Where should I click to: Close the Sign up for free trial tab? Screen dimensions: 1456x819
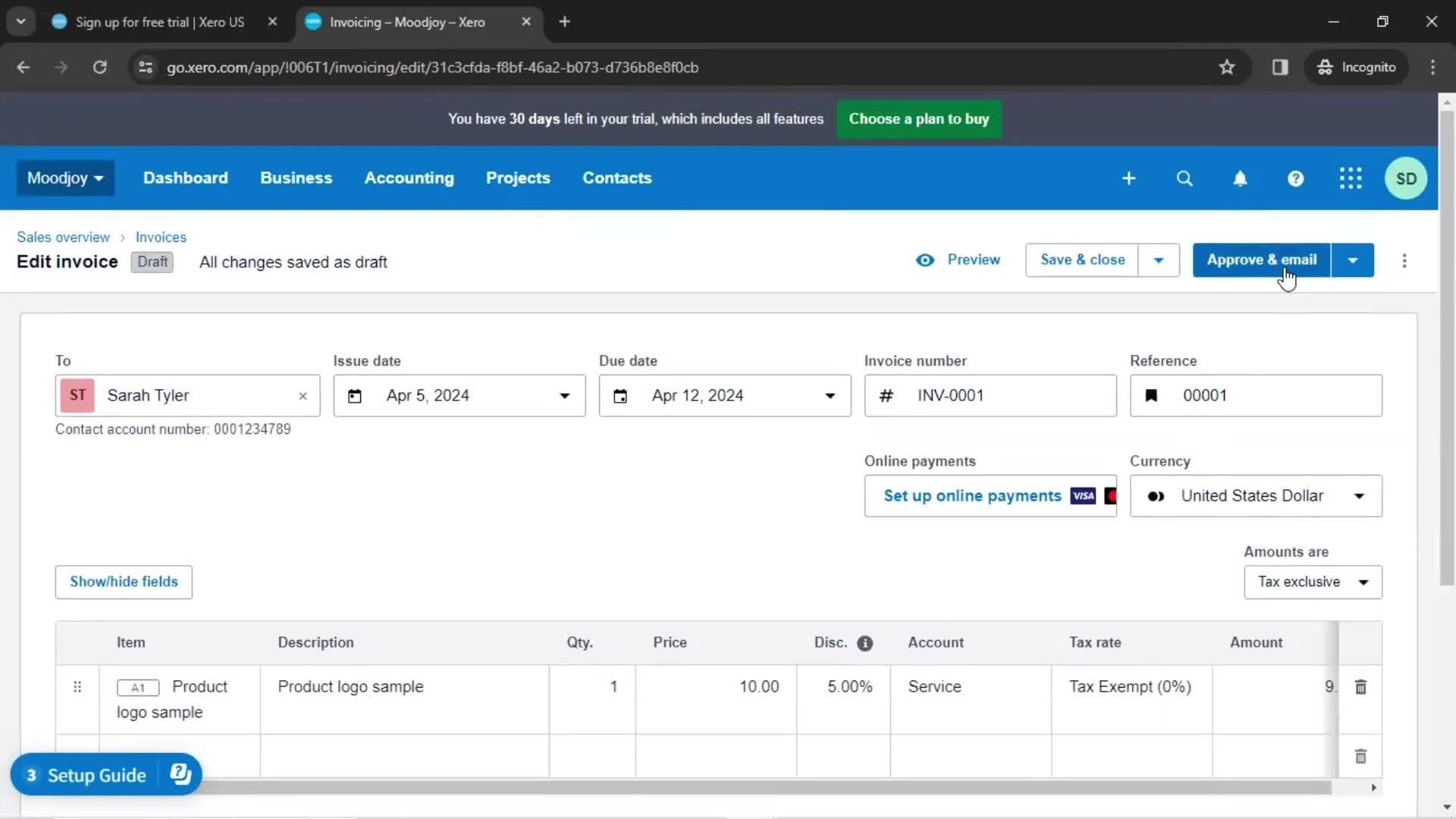[272, 22]
